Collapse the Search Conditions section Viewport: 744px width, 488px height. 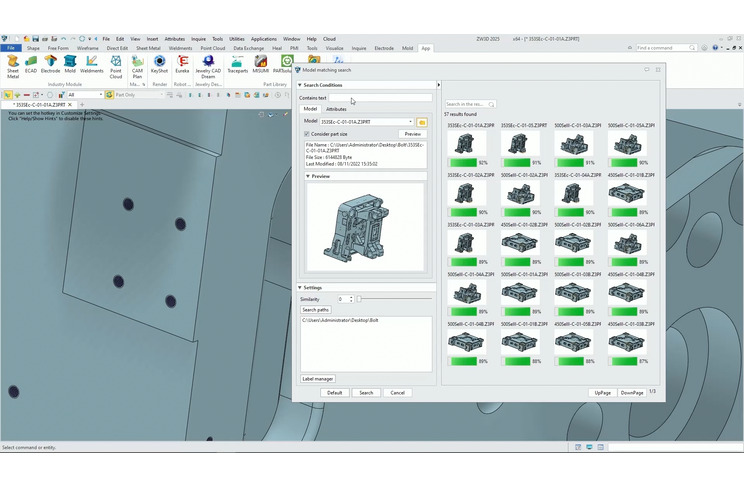300,85
